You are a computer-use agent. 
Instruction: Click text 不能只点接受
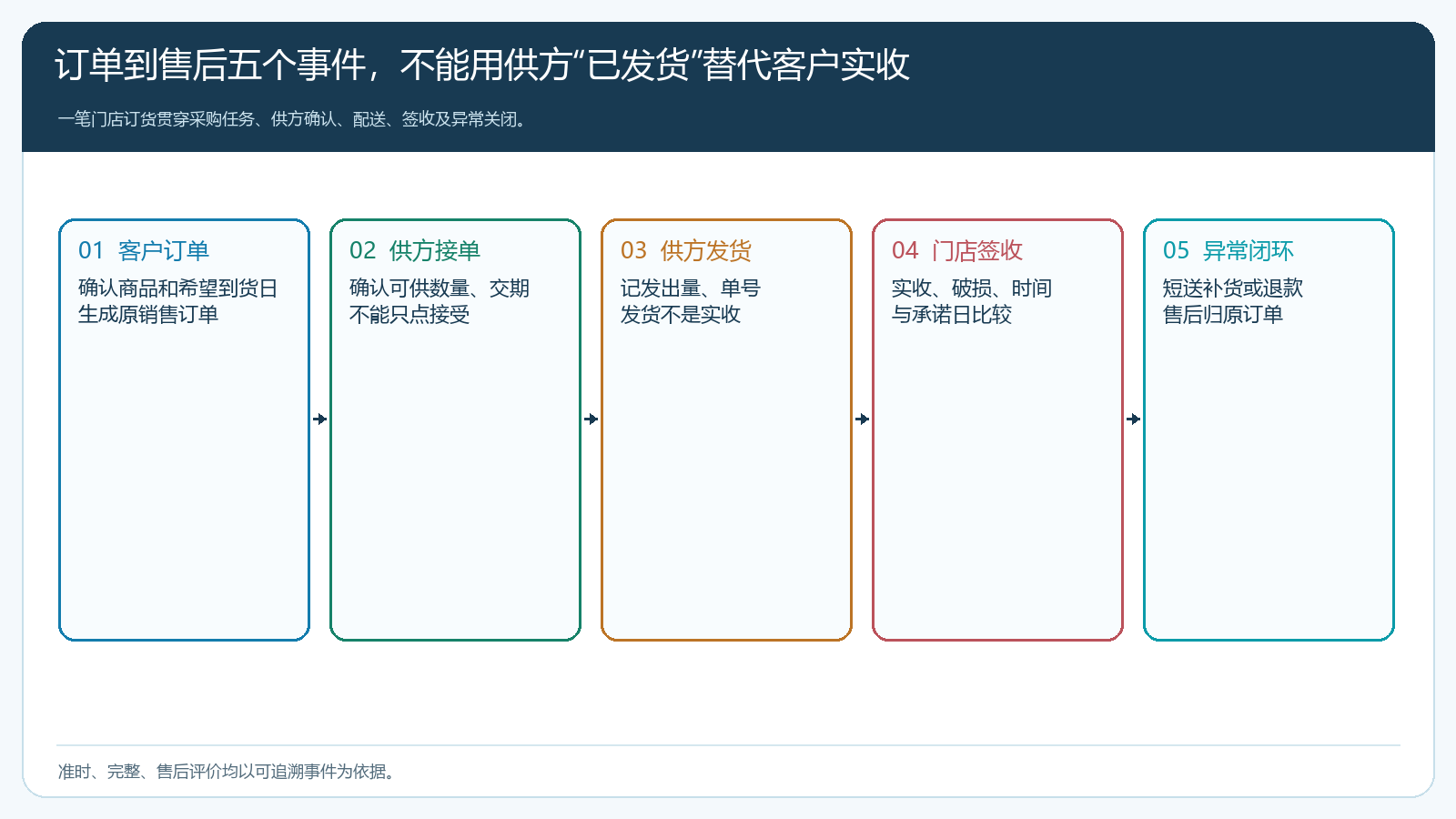tap(409, 315)
